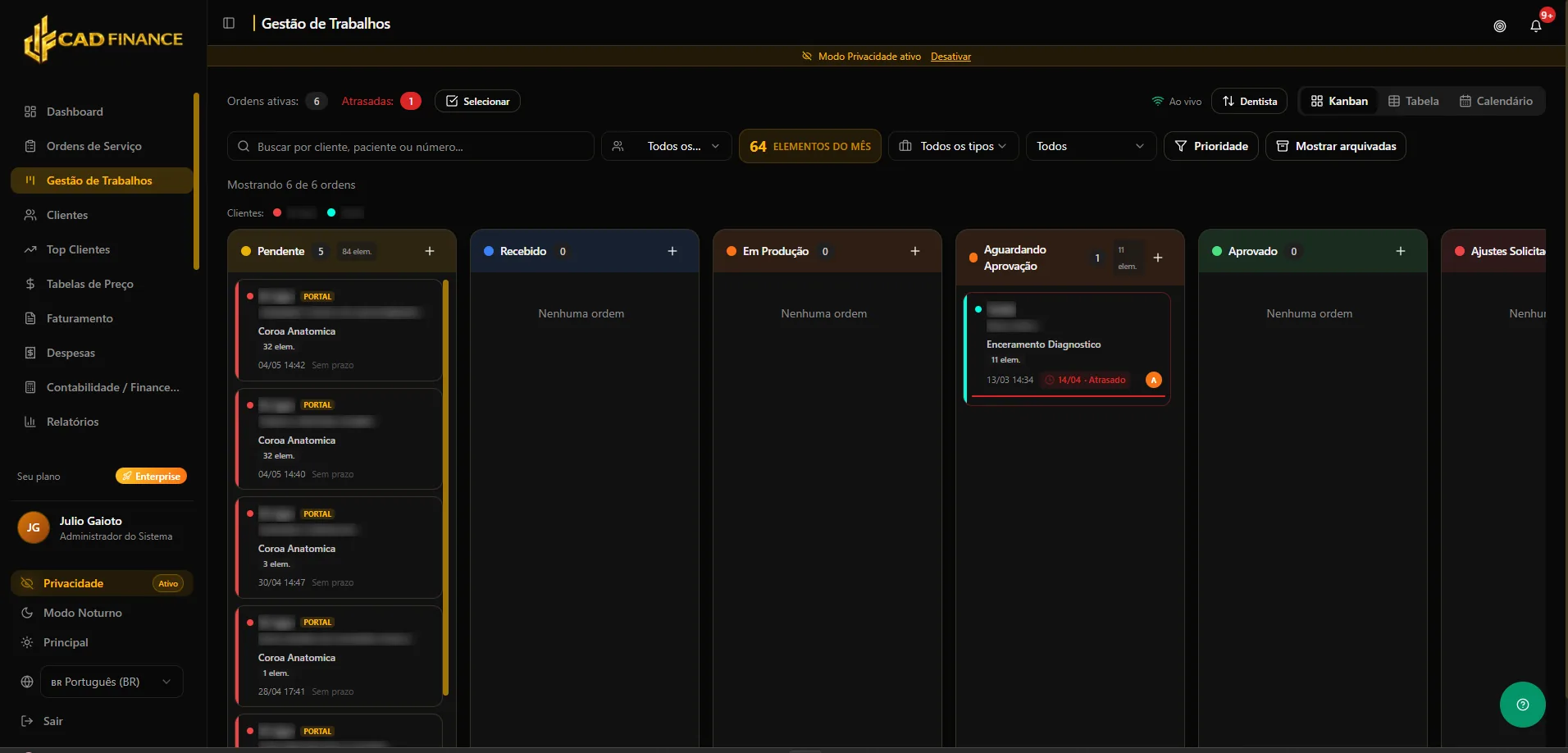This screenshot has width=1568, height=753.
Task: Click the Pendente column scrollbar
Action: tap(445, 487)
